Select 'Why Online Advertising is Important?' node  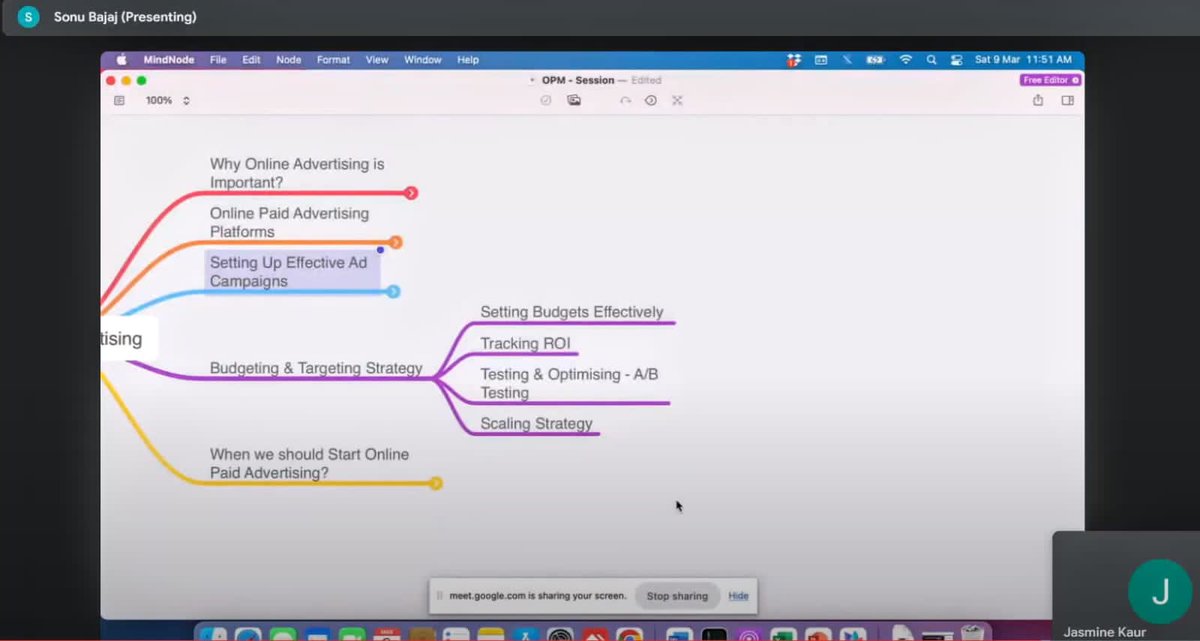click(297, 173)
